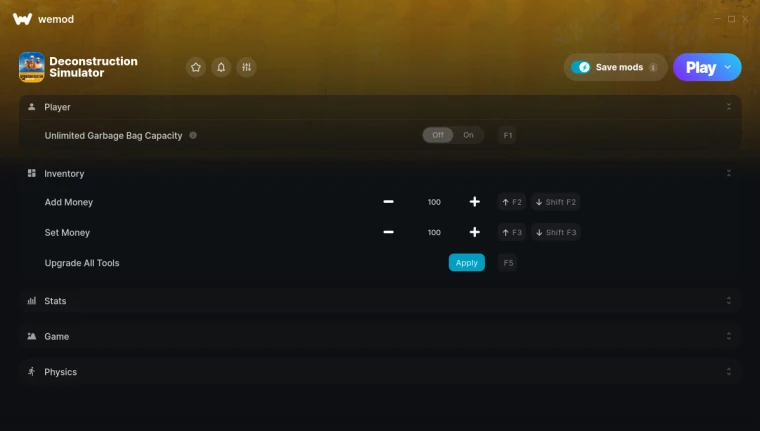Click the Save mods info icon
Image resolution: width=760 pixels, height=431 pixels.
click(653, 67)
